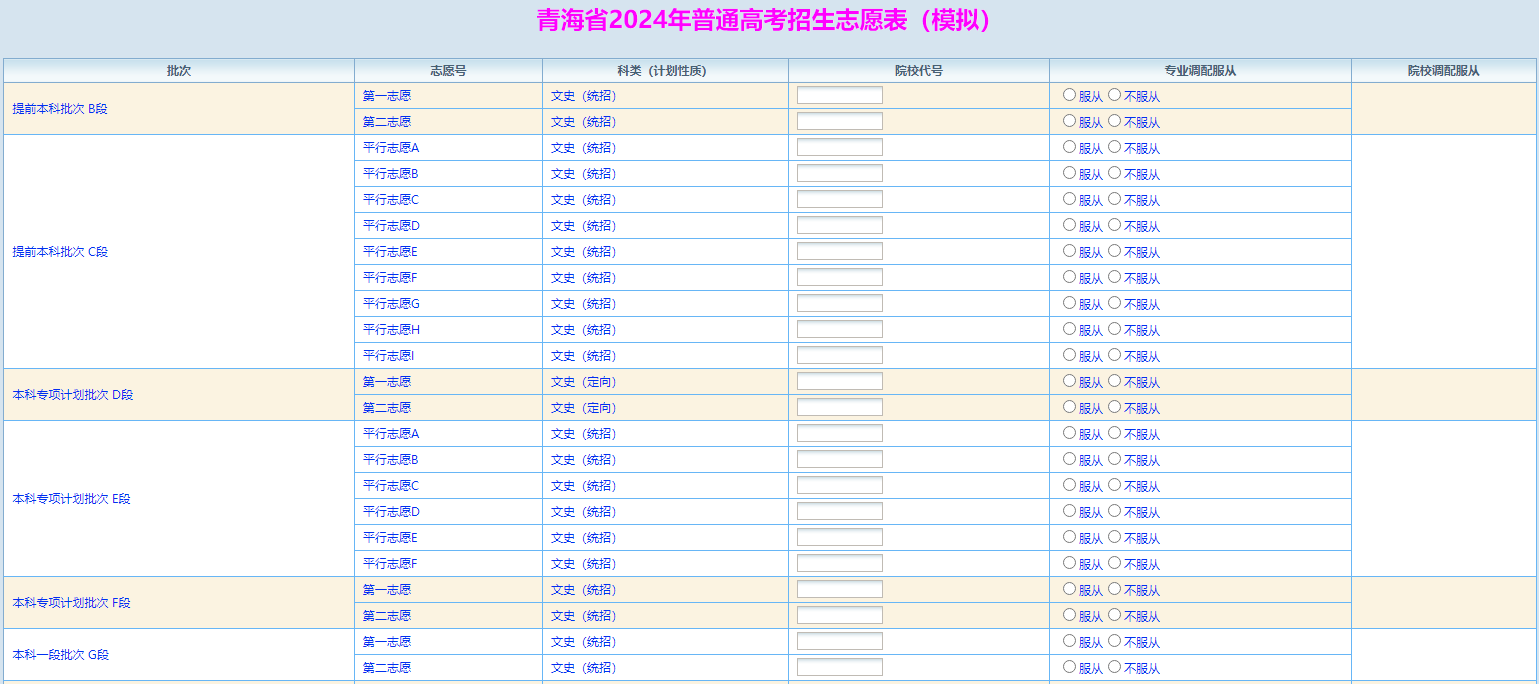Click the 提前本科批次 C段 batch label
This screenshot has width=1539, height=684.
60,252
